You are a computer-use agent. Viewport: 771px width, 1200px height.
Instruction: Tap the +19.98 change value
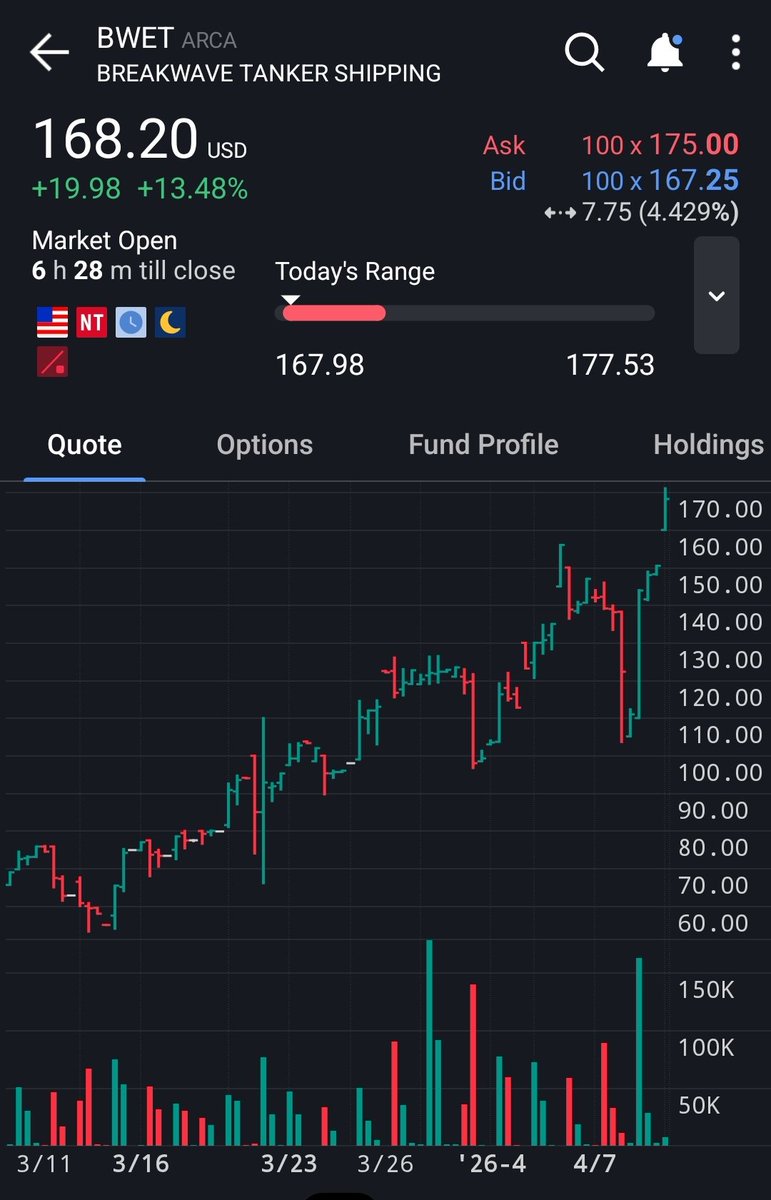pyautogui.click(x=77, y=189)
